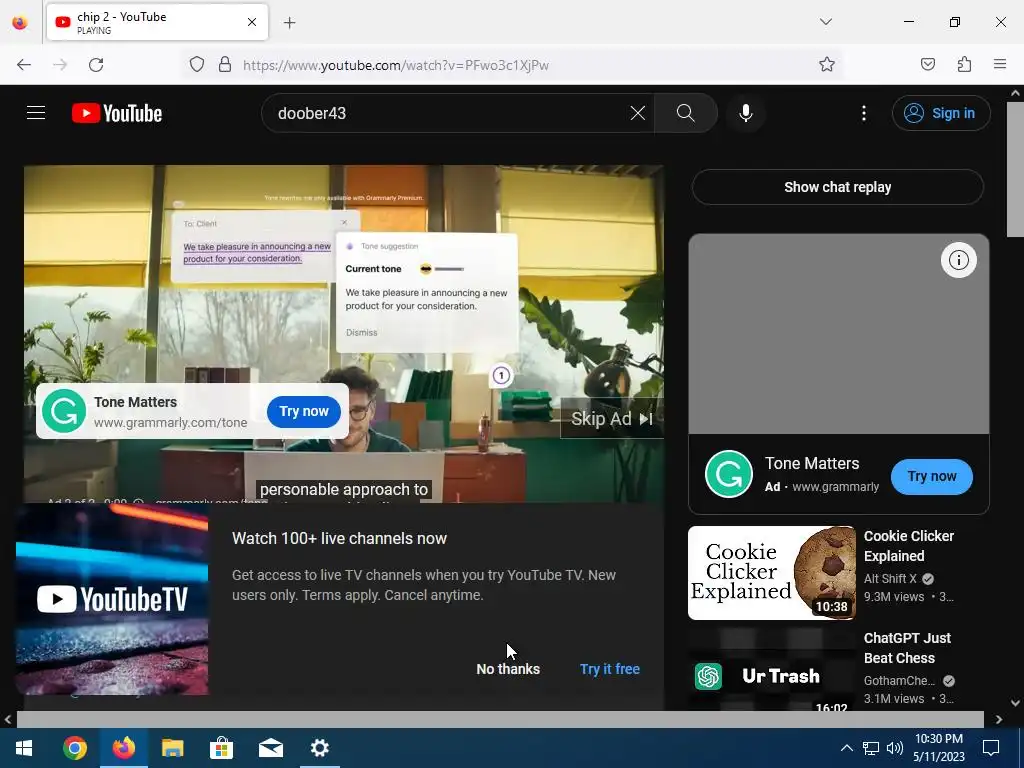Search with your voice microphone icon
Image resolution: width=1024 pixels, height=768 pixels.
click(x=746, y=113)
